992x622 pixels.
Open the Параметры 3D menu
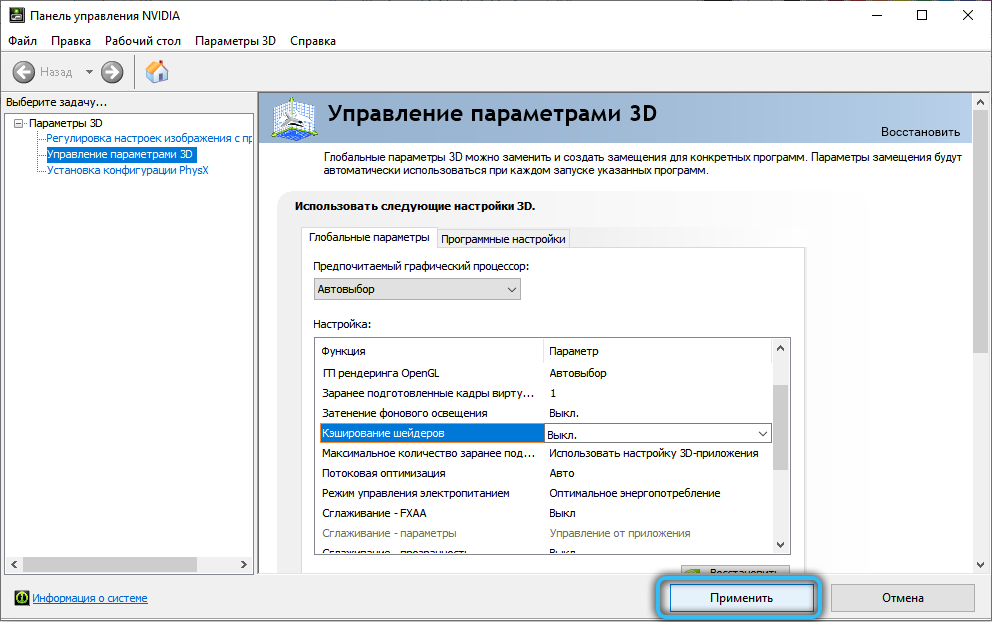click(x=235, y=41)
